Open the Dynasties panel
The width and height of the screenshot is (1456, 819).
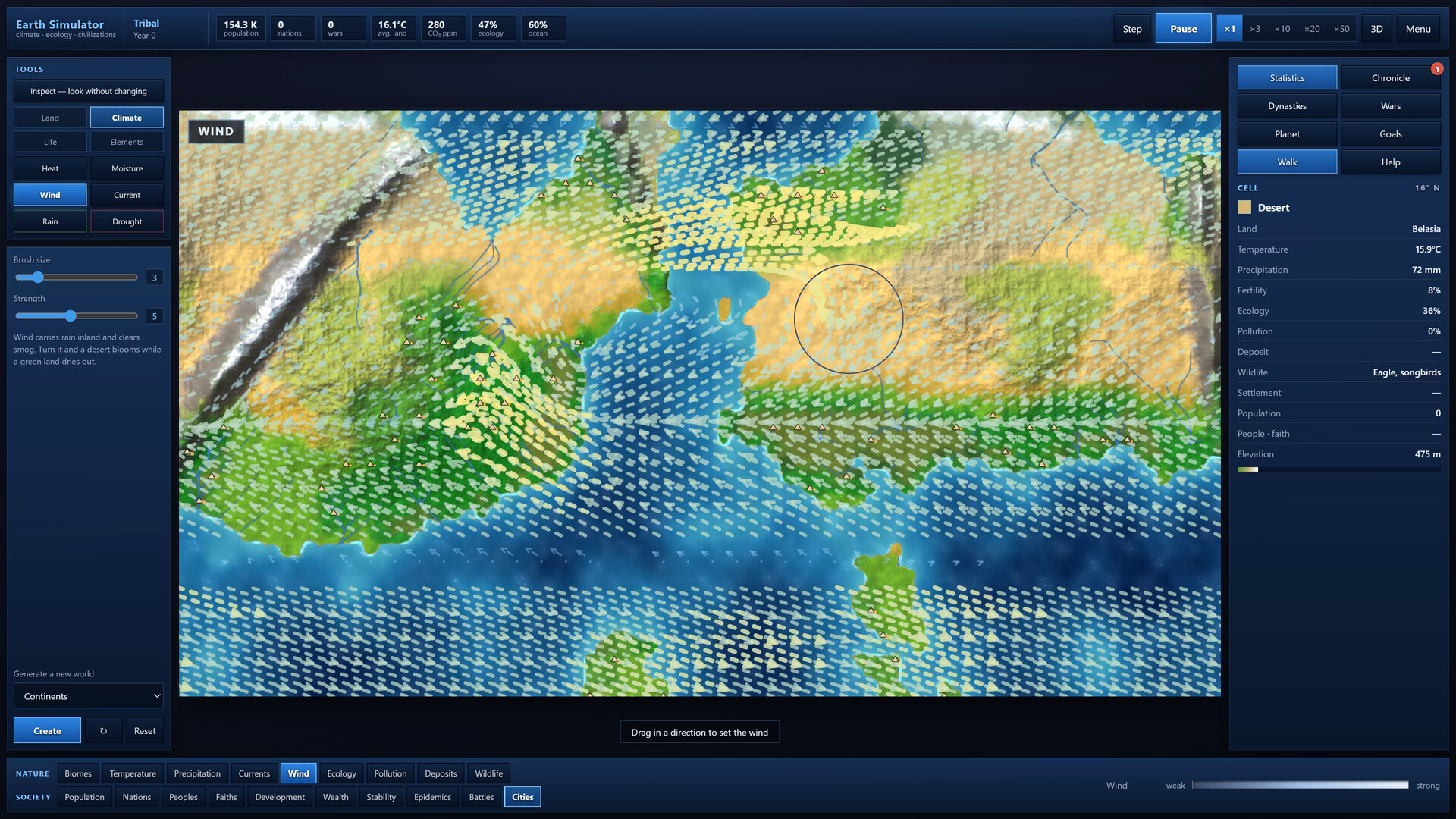[x=1287, y=105]
